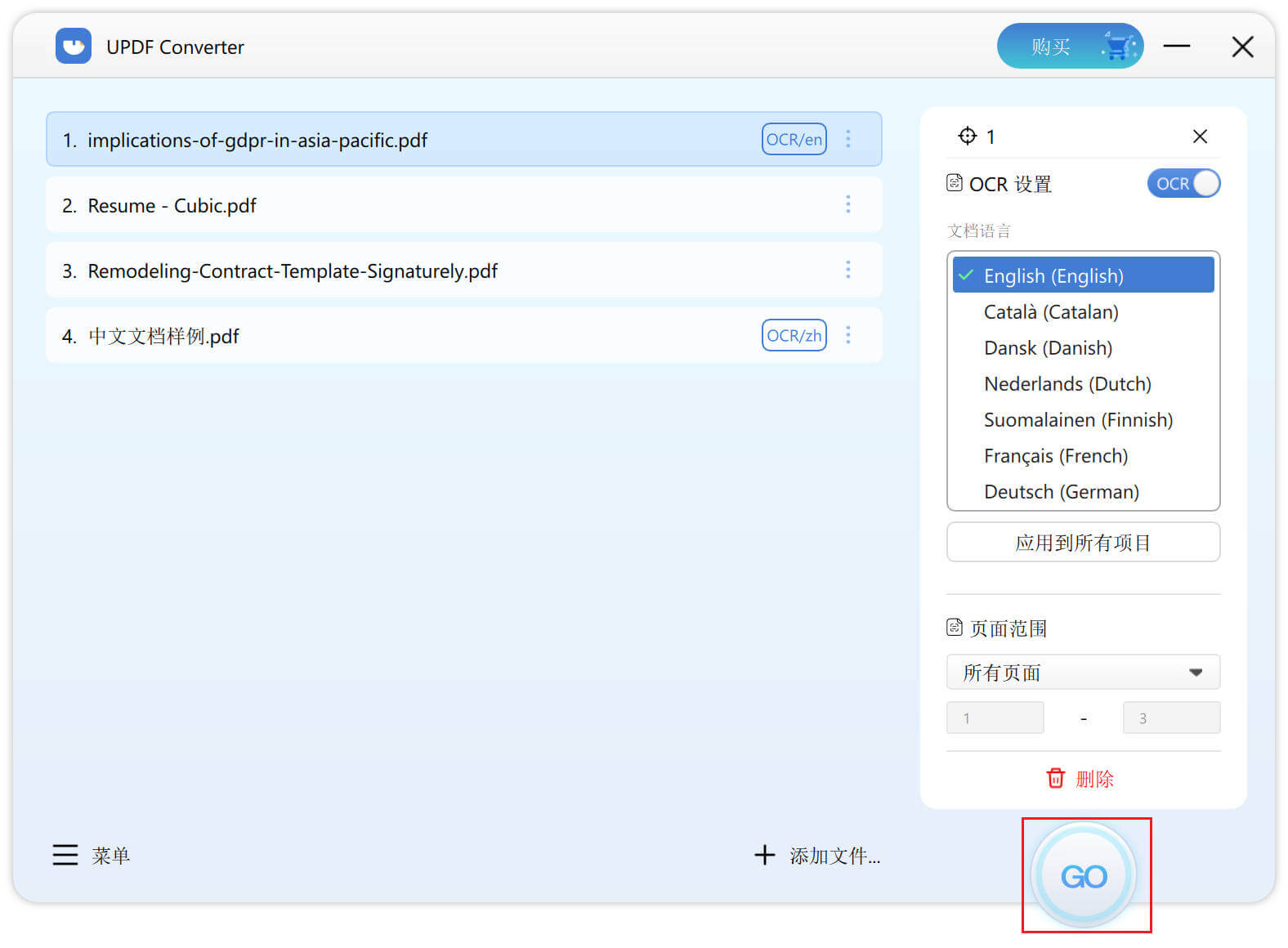Screen dimensions: 1288x948
Task: Click the UPDF Converter app logo
Action: point(74,46)
